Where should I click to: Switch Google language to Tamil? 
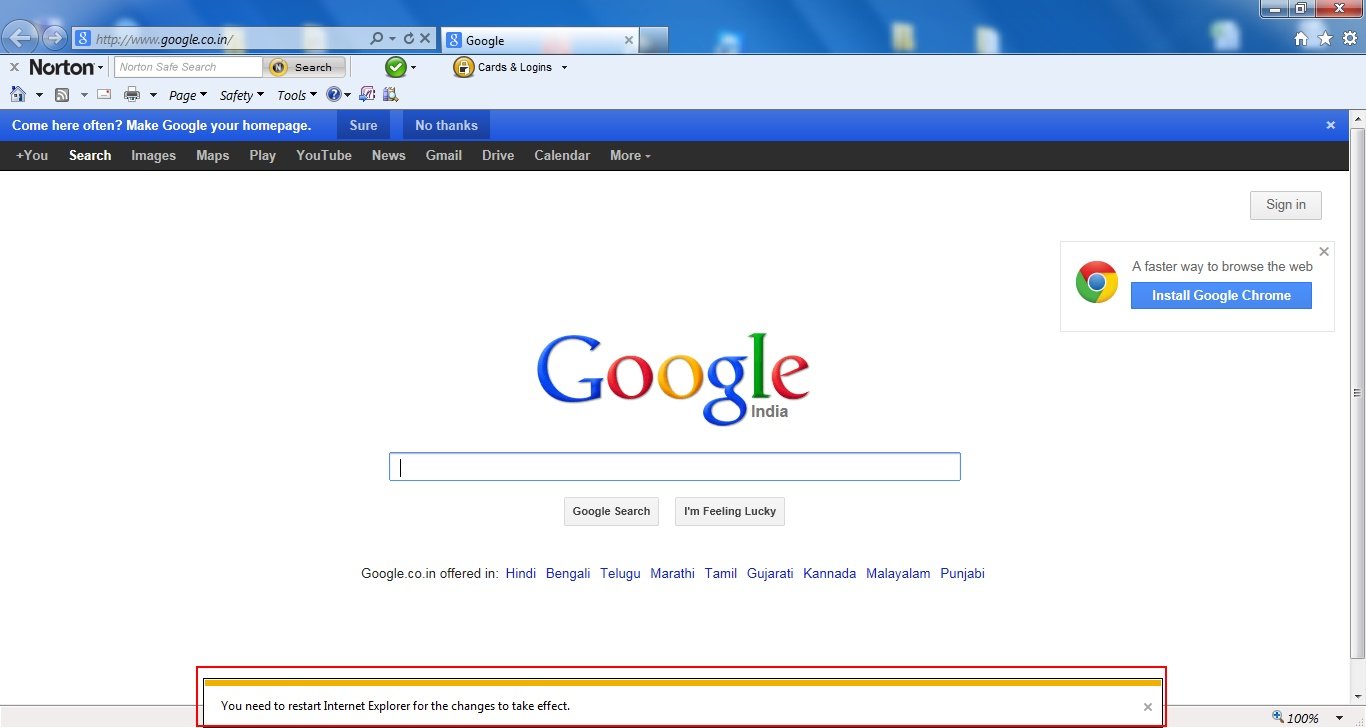720,573
